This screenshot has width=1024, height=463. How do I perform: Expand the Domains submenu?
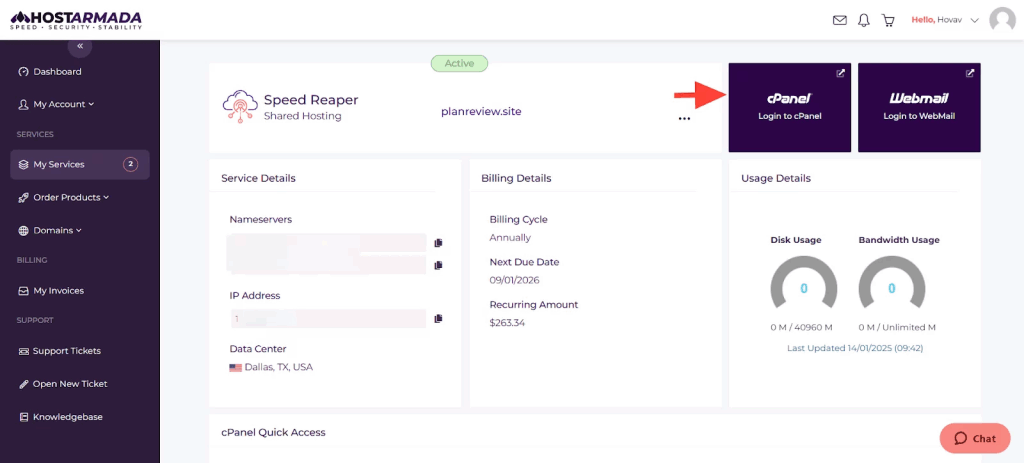tap(57, 230)
